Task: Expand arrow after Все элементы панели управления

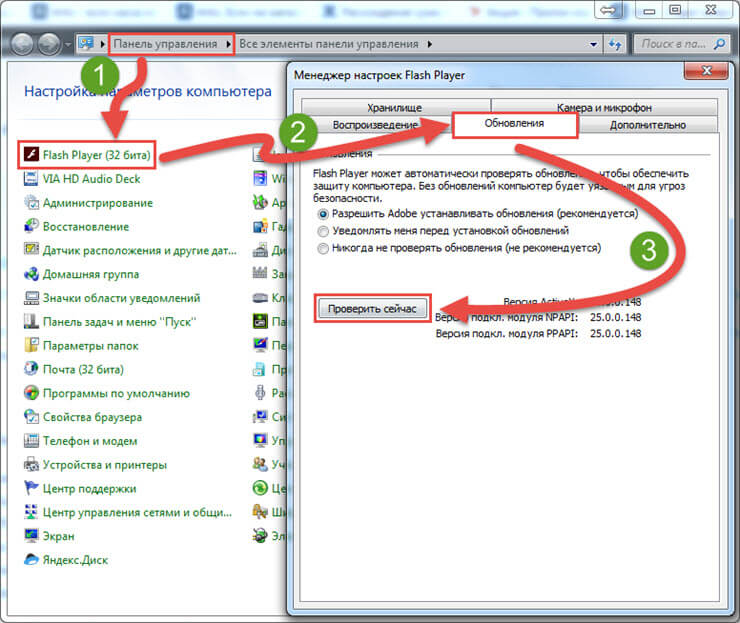Action: [429, 44]
